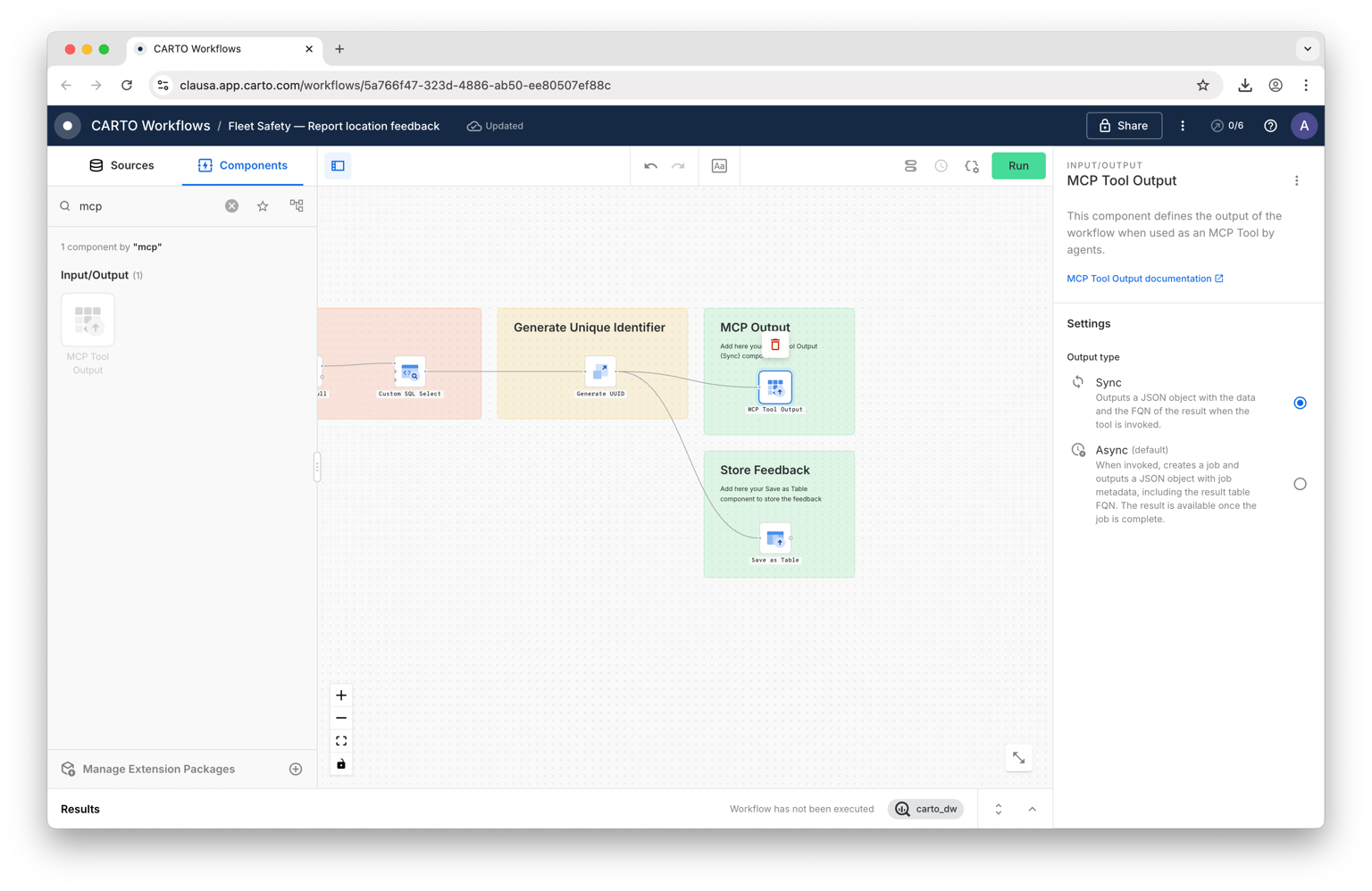The height and width of the screenshot is (891, 1372).
Task: Zoom in using the plus control
Action: (340, 695)
